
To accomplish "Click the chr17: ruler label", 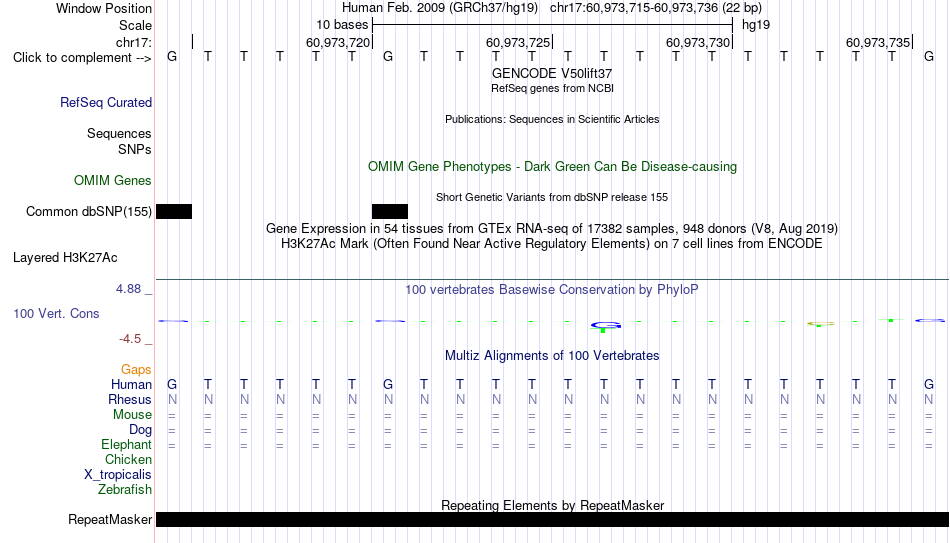I will point(134,42).
